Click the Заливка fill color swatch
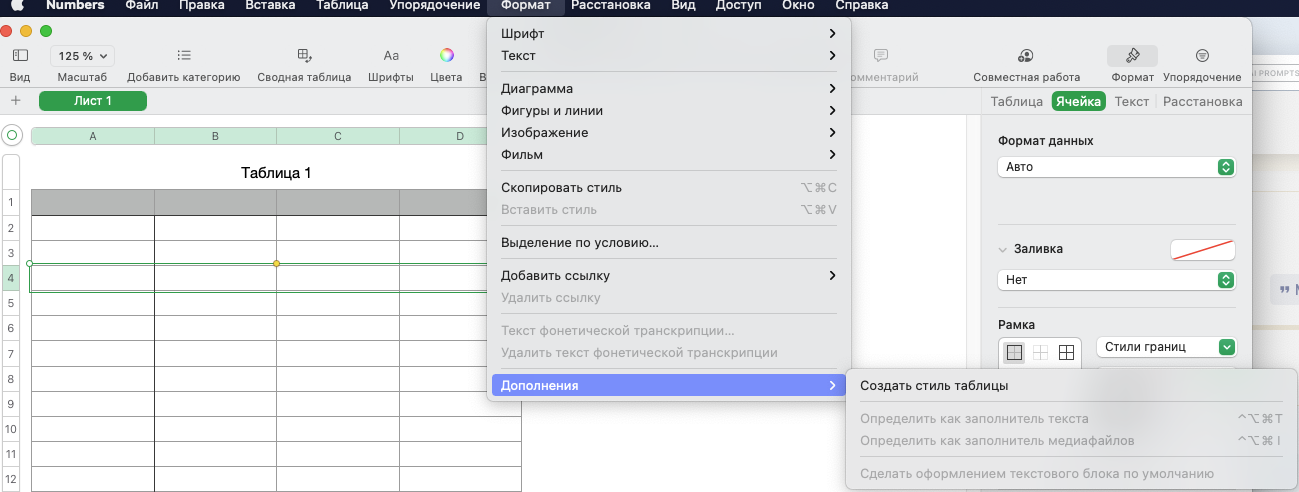Screen dimensions: 1299x492 [1202, 250]
